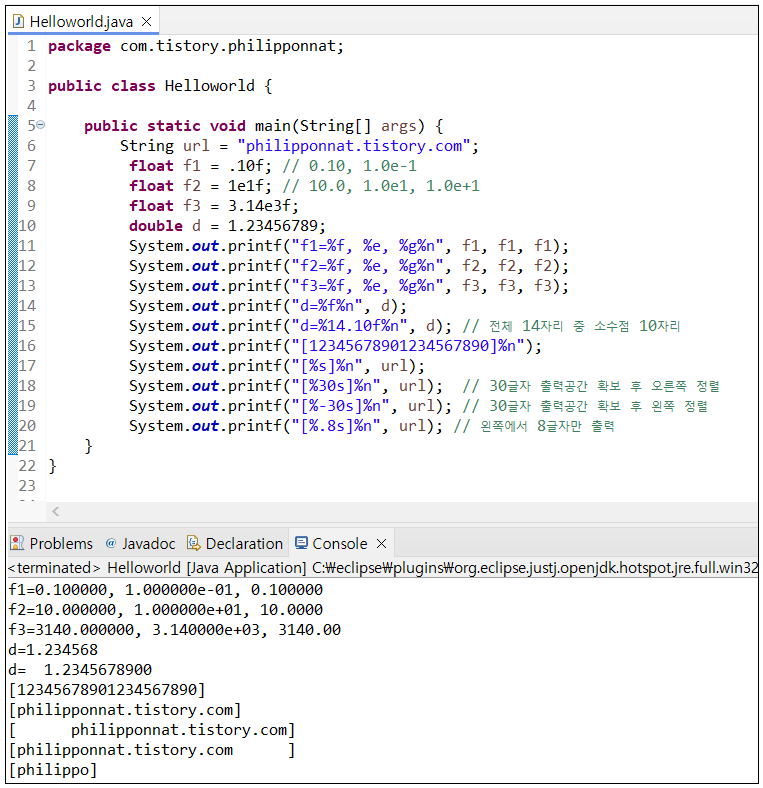This screenshot has width=763, height=788.
Task: Click the package keyword on line 1
Action: coord(79,47)
